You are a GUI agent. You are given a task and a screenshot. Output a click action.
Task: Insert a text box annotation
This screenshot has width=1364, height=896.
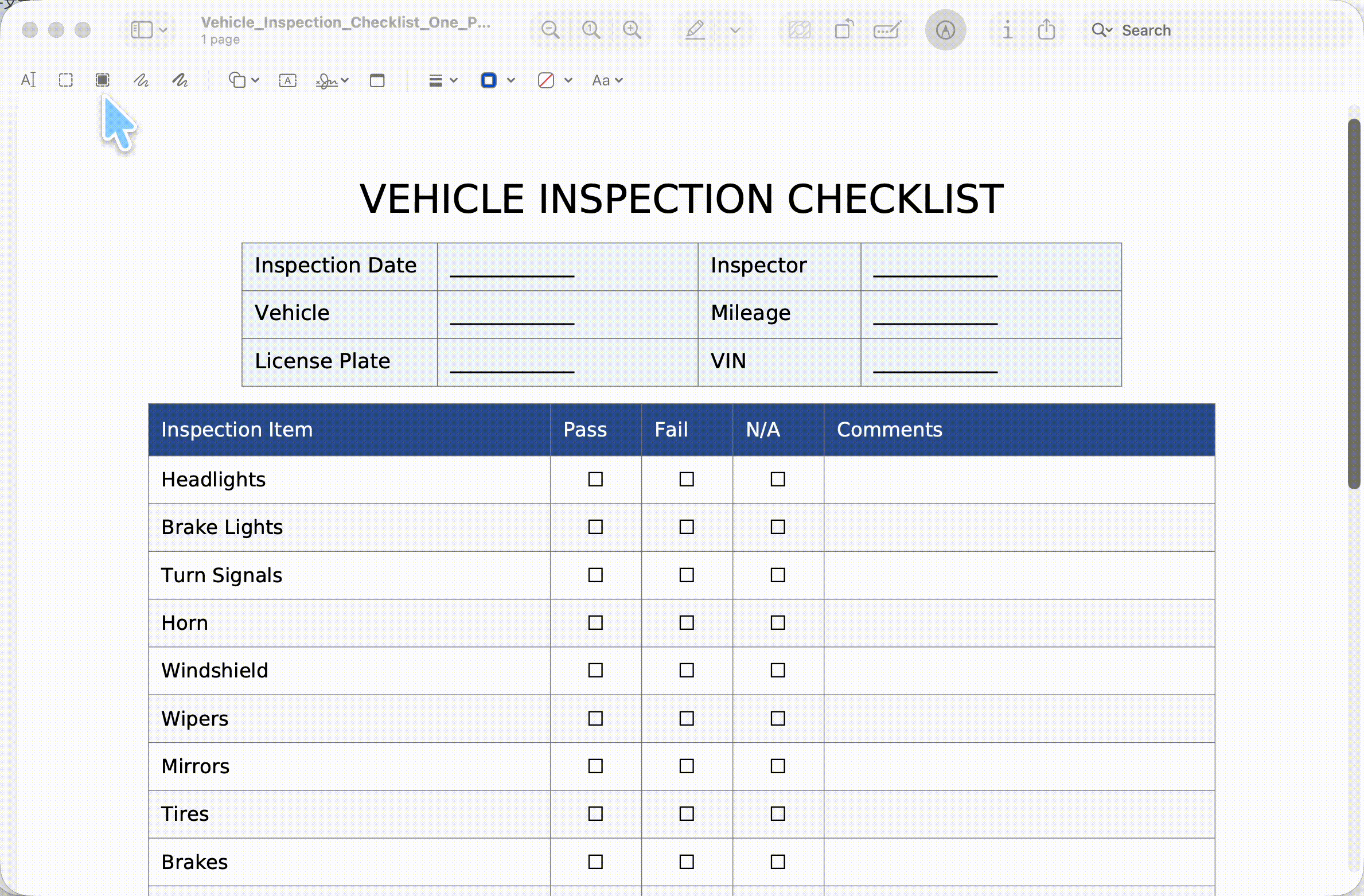point(287,80)
